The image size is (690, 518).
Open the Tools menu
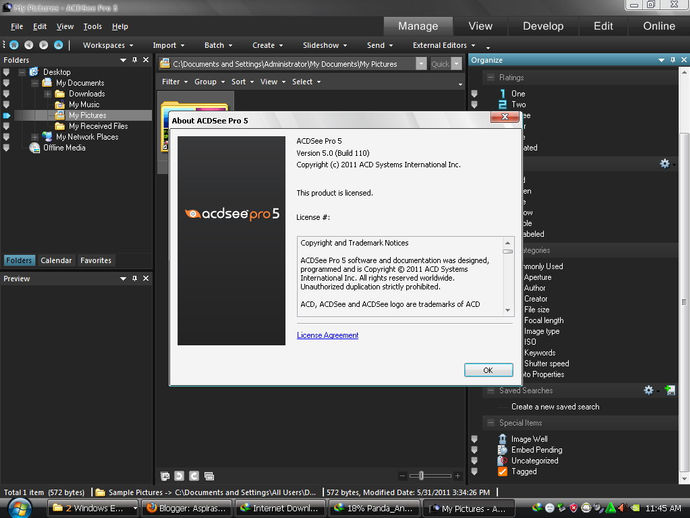click(x=92, y=26)
